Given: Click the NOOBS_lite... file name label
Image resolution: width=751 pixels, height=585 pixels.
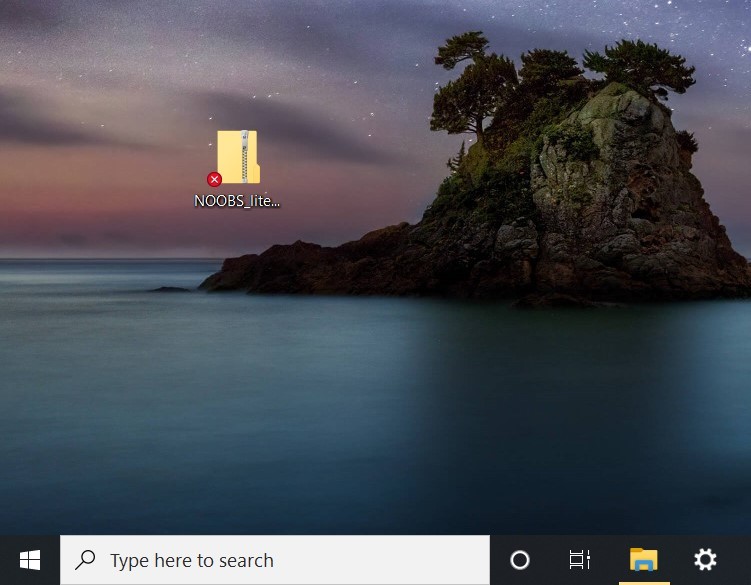Looking at the screenshot, I should point(237,201).
